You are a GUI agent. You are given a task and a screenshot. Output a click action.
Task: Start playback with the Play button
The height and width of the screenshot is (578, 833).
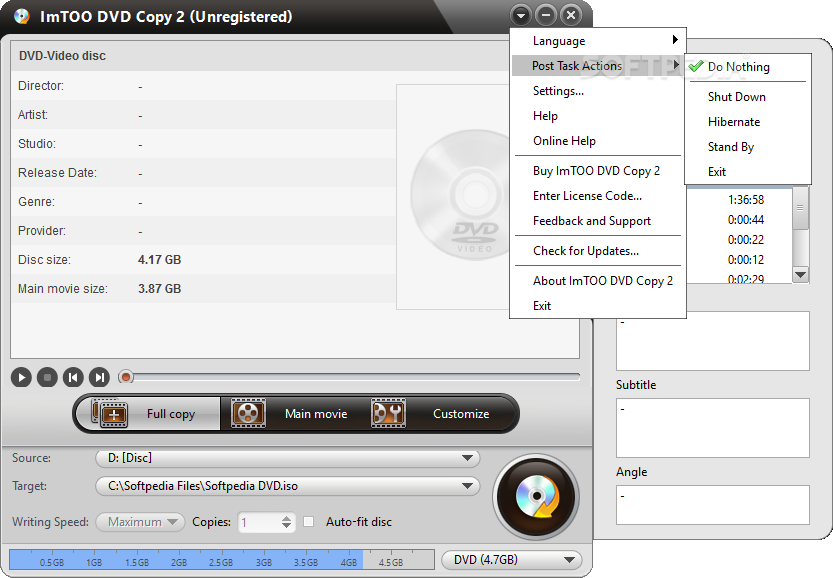(x=21, y=378)
